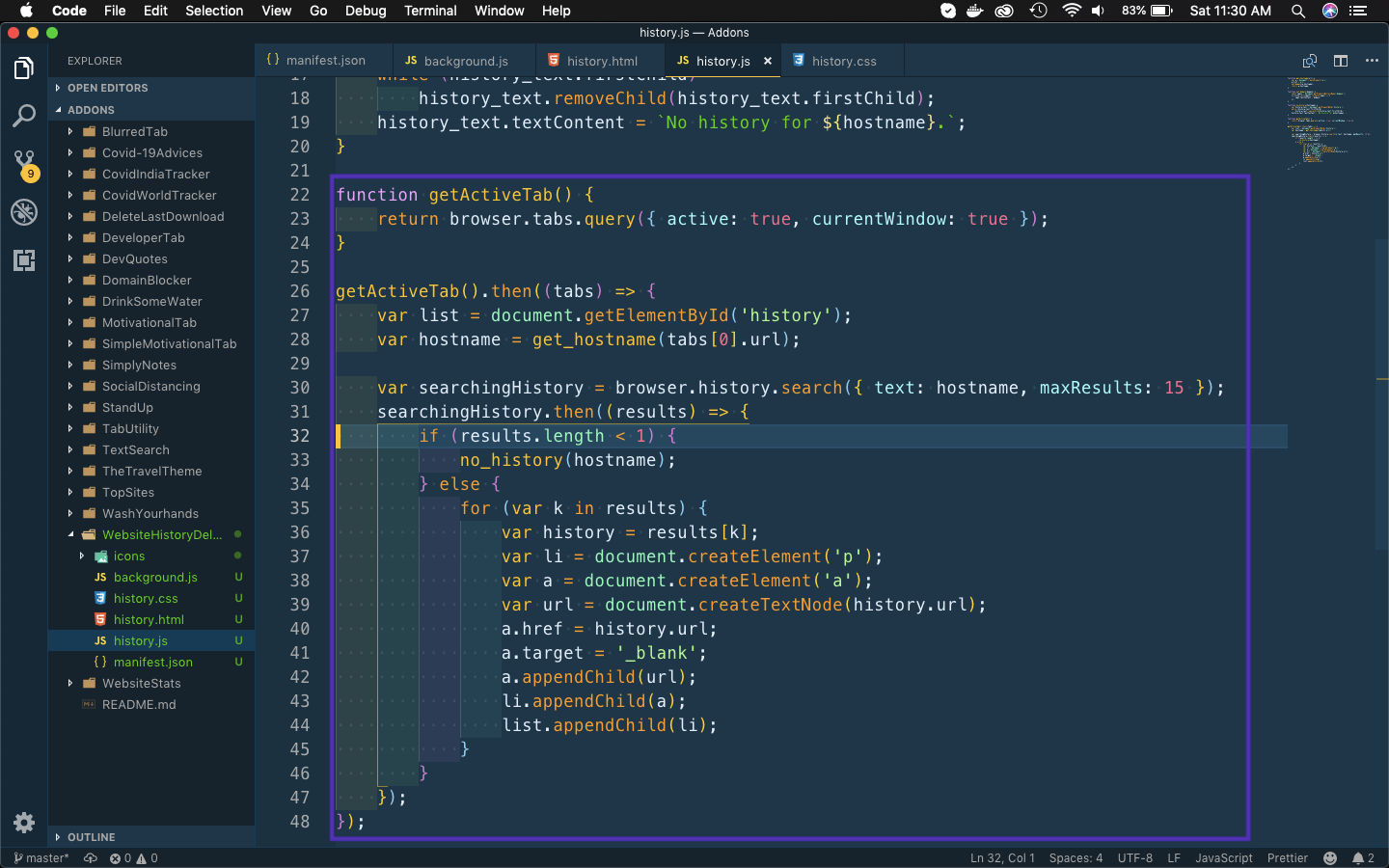Click the feedback smiley in status bar
Screen dimensions: 1389x868
1330,858
